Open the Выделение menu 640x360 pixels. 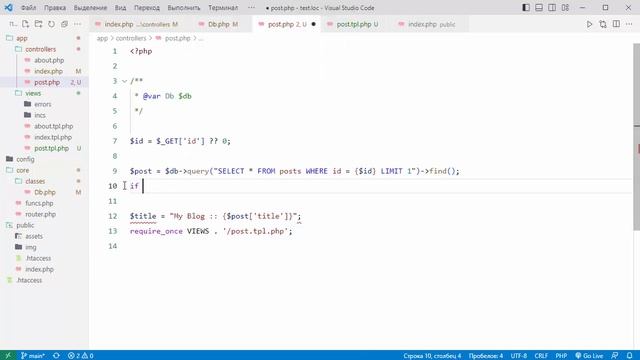(90, 8)
